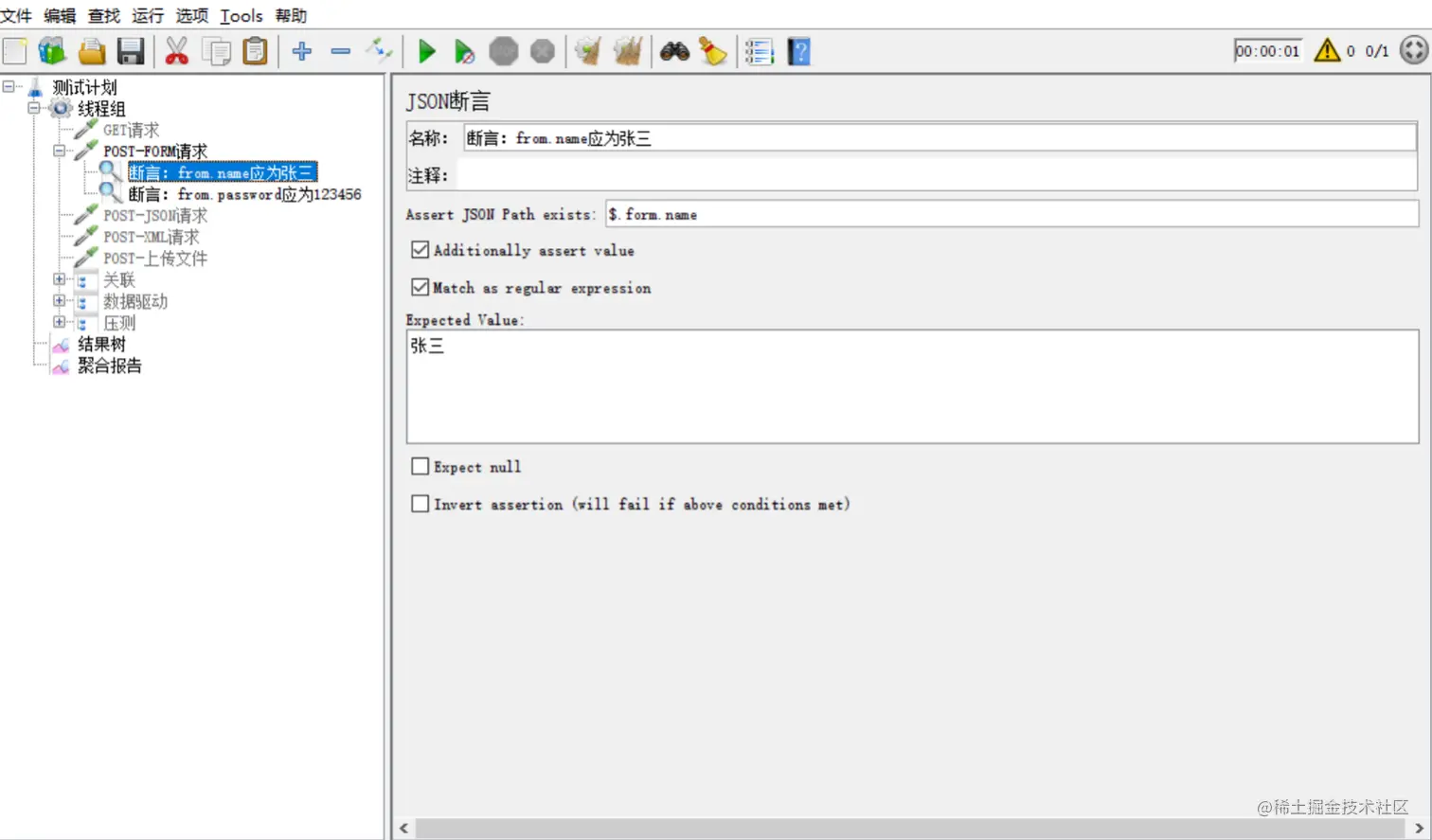Open the 帮助 menu
Viewport: 1432px width, 840px height.
tap(292, 16)
